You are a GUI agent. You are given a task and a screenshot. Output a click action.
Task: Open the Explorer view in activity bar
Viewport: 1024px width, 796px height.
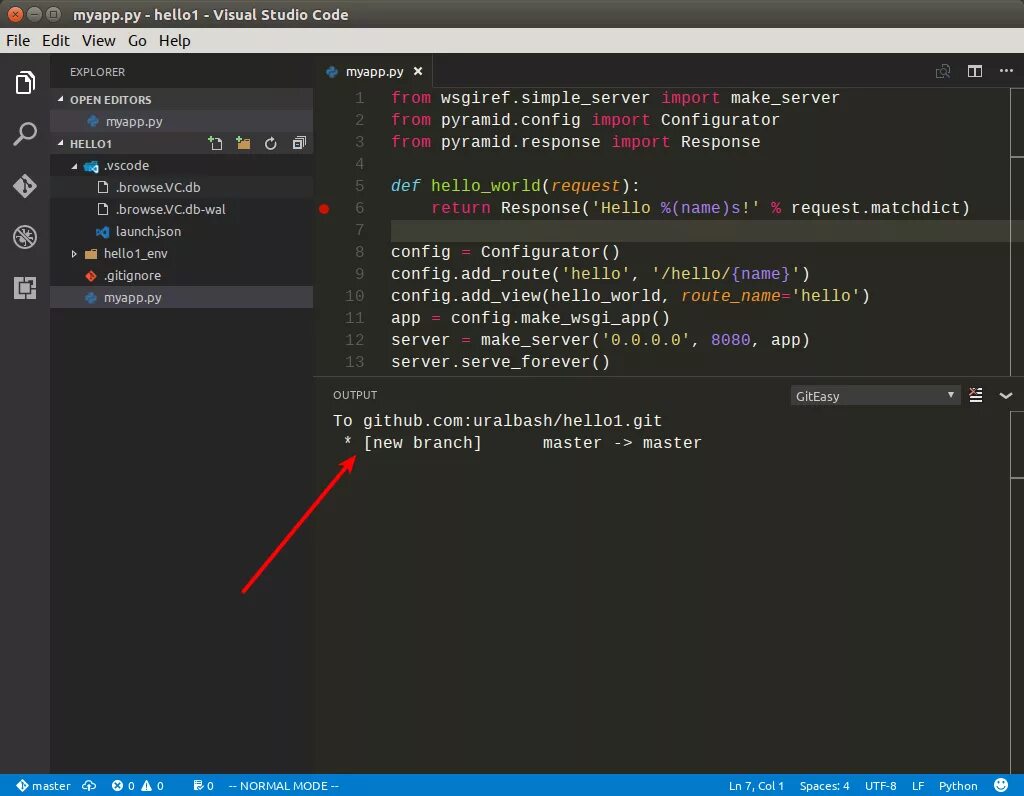pos(25,82)
